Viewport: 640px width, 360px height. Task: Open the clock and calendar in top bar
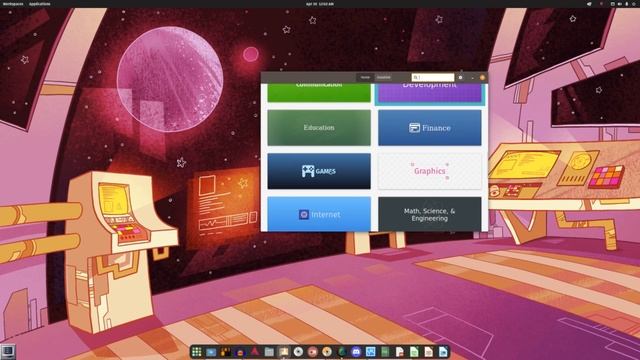[320, 4]
